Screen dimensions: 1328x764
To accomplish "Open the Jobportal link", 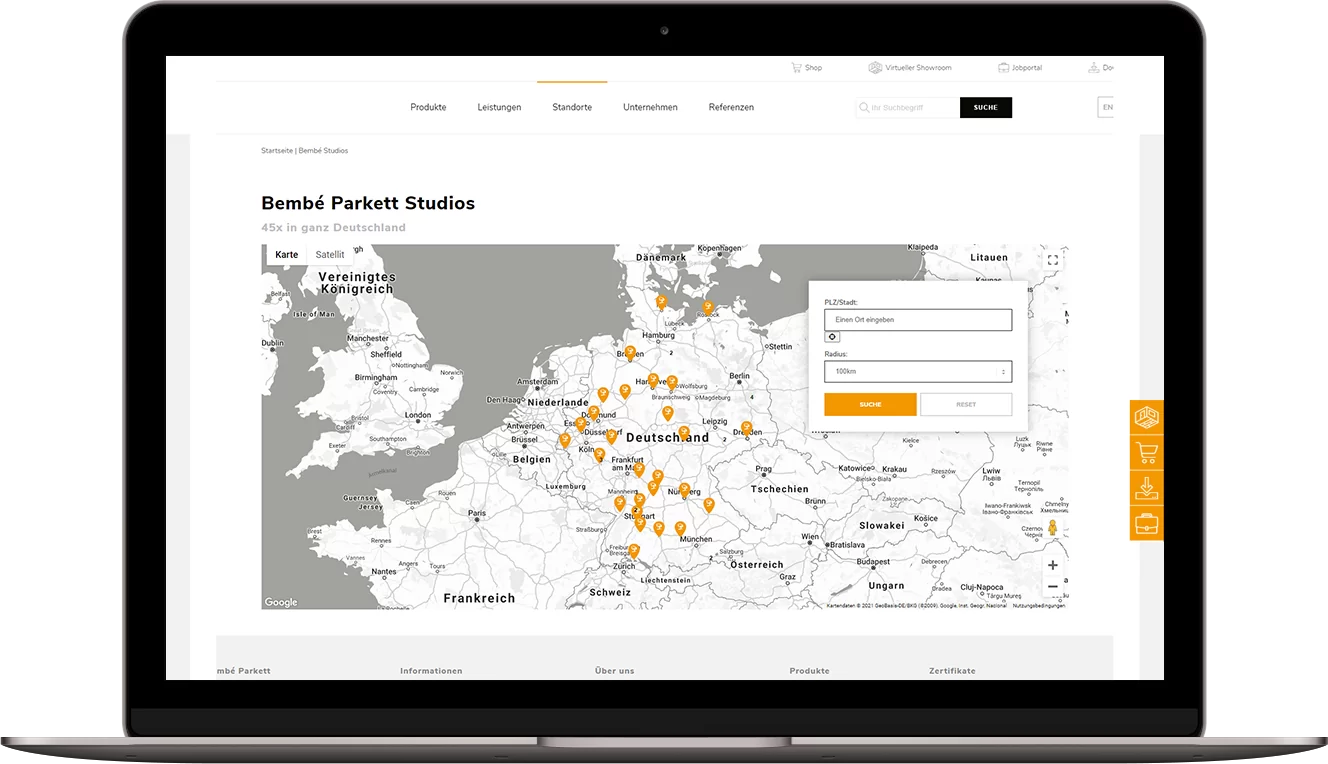I will point(1027,68).
